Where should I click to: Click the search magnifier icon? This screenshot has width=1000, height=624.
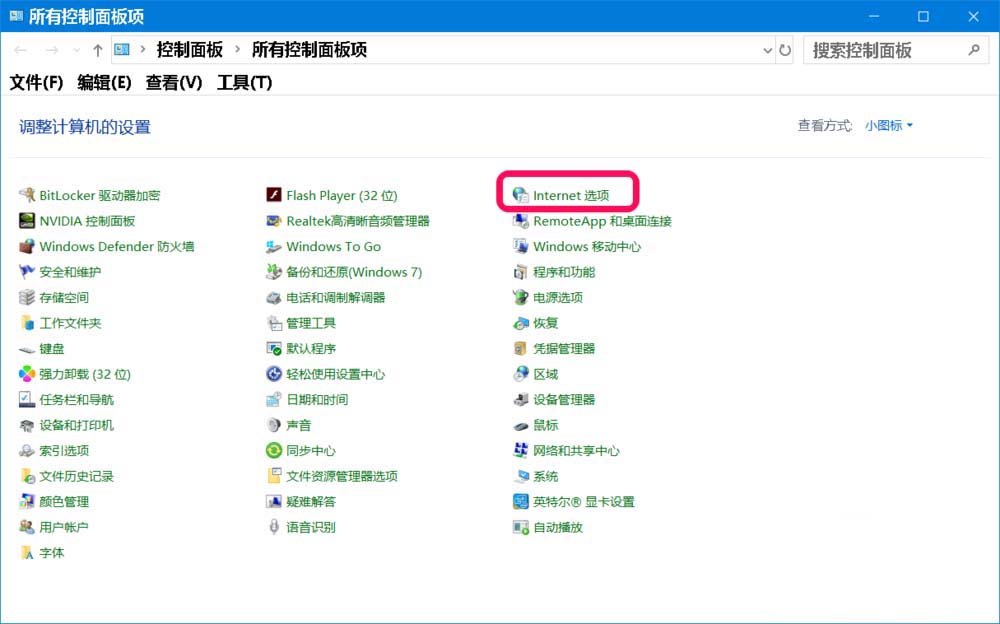[x=974, y=49]
